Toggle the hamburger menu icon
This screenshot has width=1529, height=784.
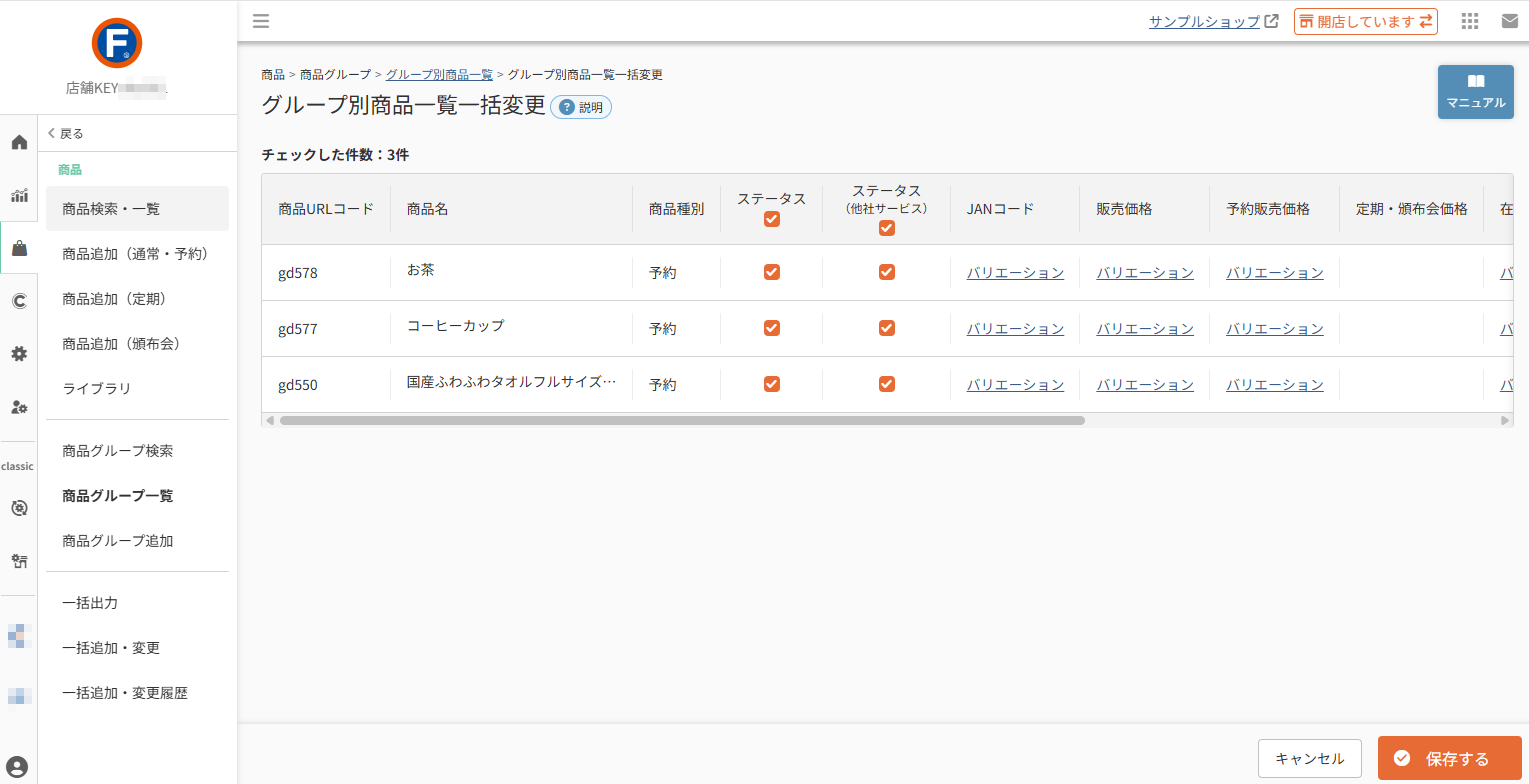(261, 21)
